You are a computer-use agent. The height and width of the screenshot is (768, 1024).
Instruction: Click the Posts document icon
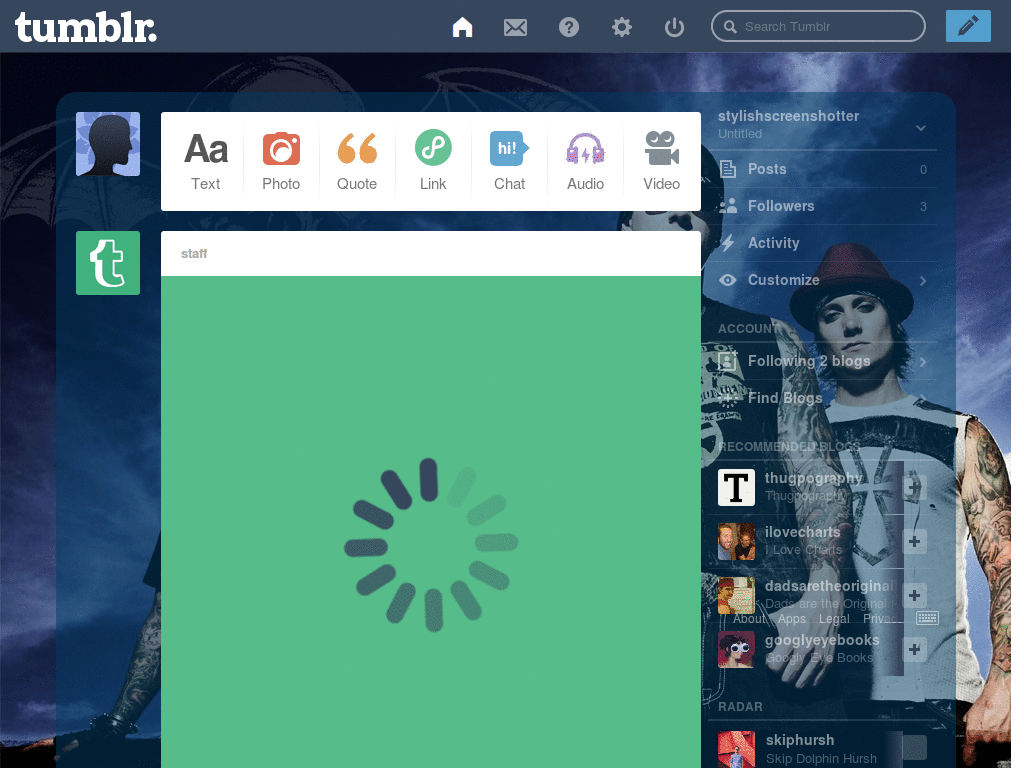pyautogui.click(x=728, y=169)
